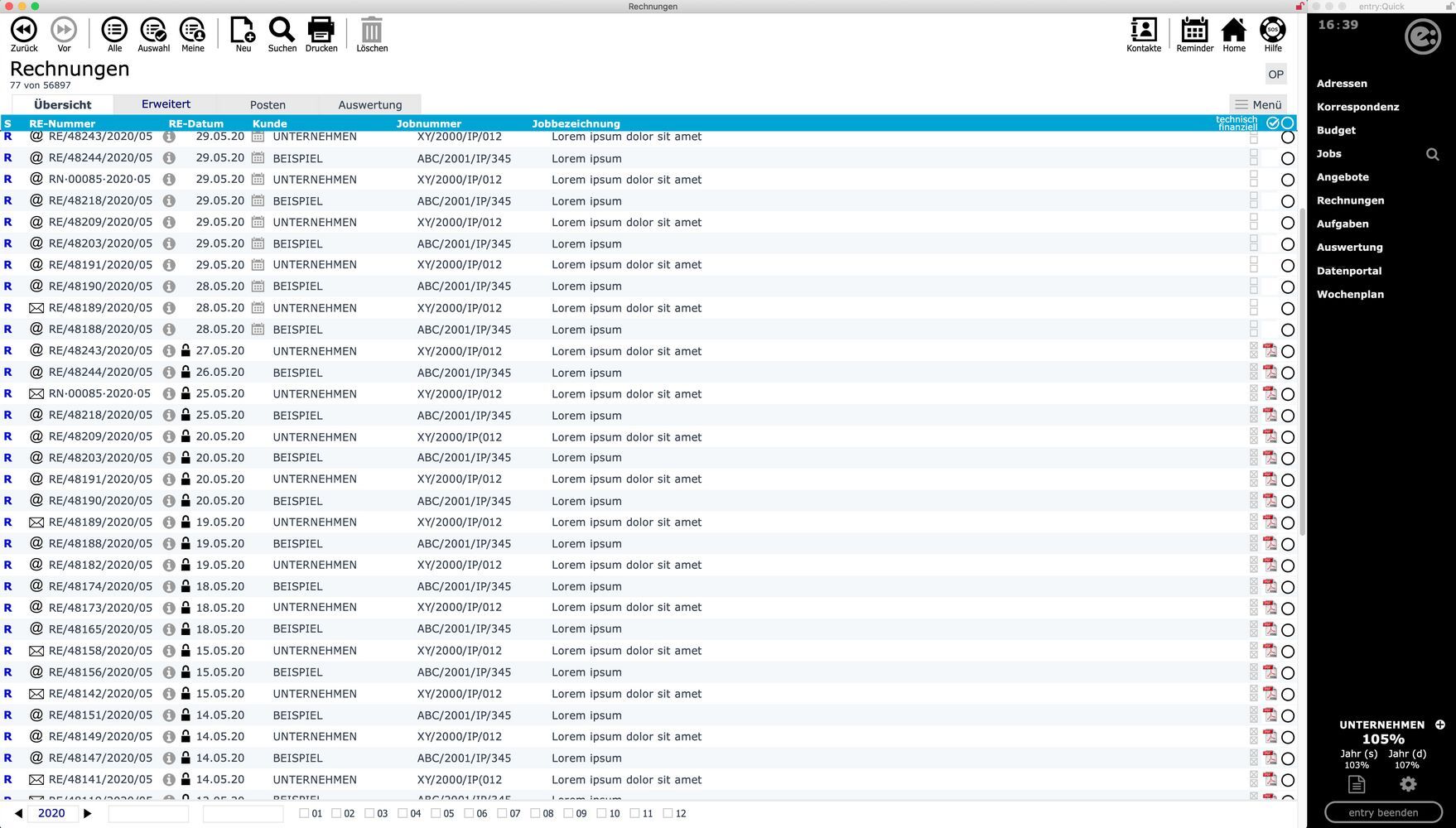Enable the month 12 filter checkbox
The image size is (1456, 828).
(x=668, y=813)
